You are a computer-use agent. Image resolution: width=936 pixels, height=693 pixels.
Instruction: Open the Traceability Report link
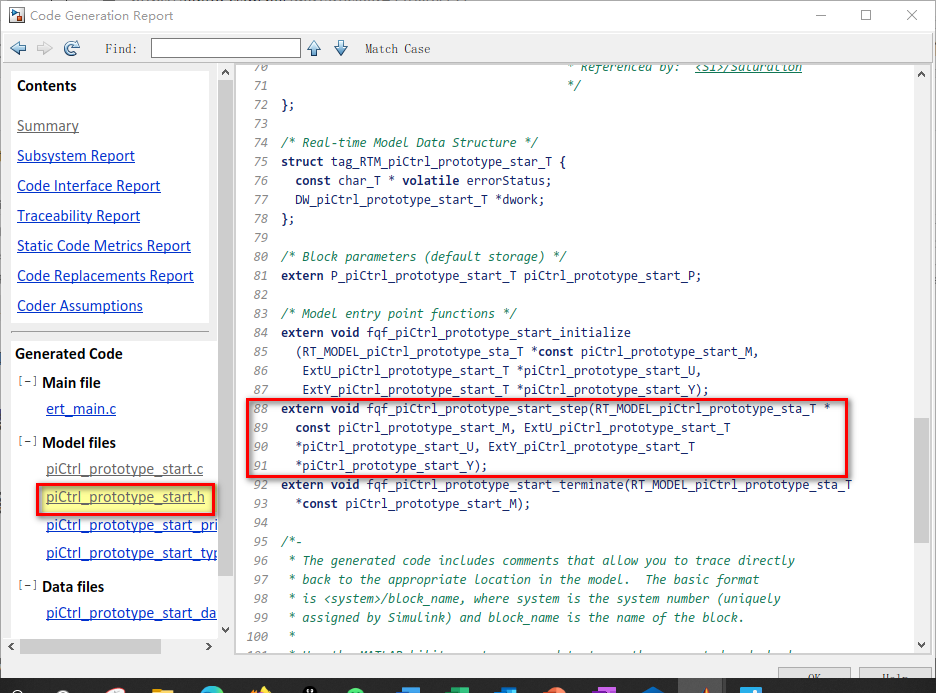click(78, 215)
